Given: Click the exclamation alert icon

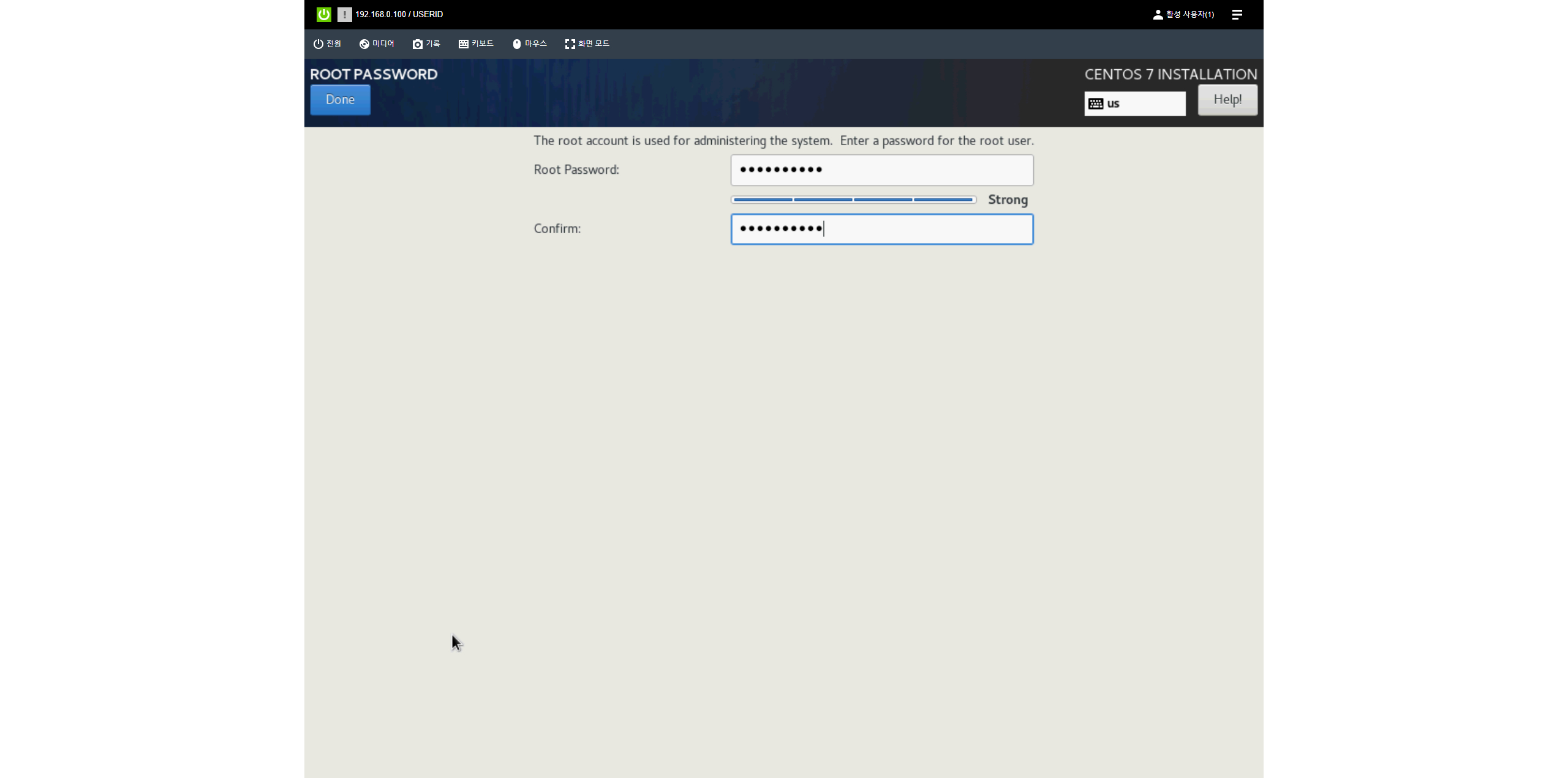Looking at the screenshot, I should tap(344, 14).
